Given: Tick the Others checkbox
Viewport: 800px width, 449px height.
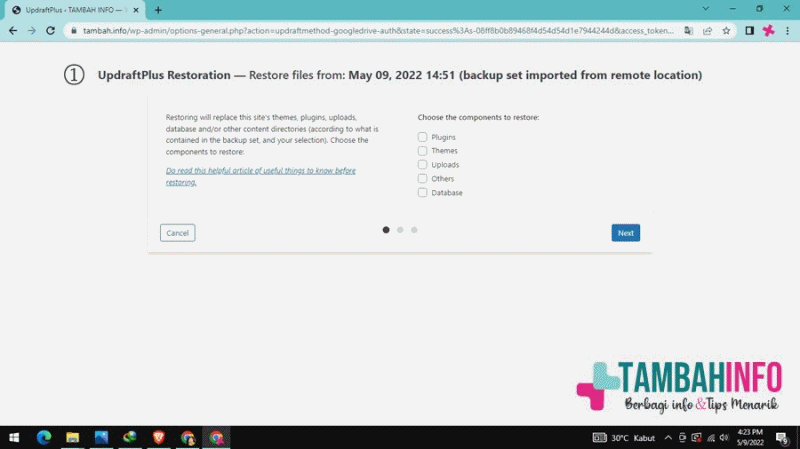Looking at the screenshot, I should coord(422,179).
